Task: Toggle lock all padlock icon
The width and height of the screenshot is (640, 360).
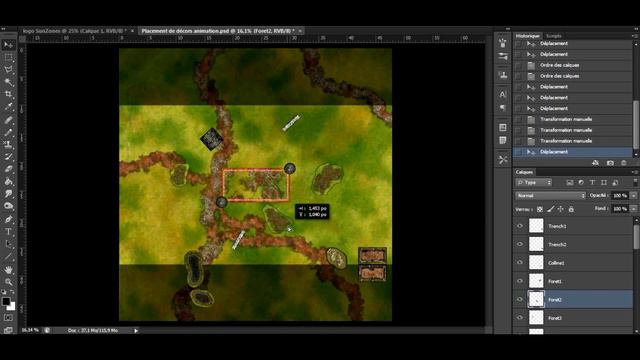Action: (x=571, y=209)
